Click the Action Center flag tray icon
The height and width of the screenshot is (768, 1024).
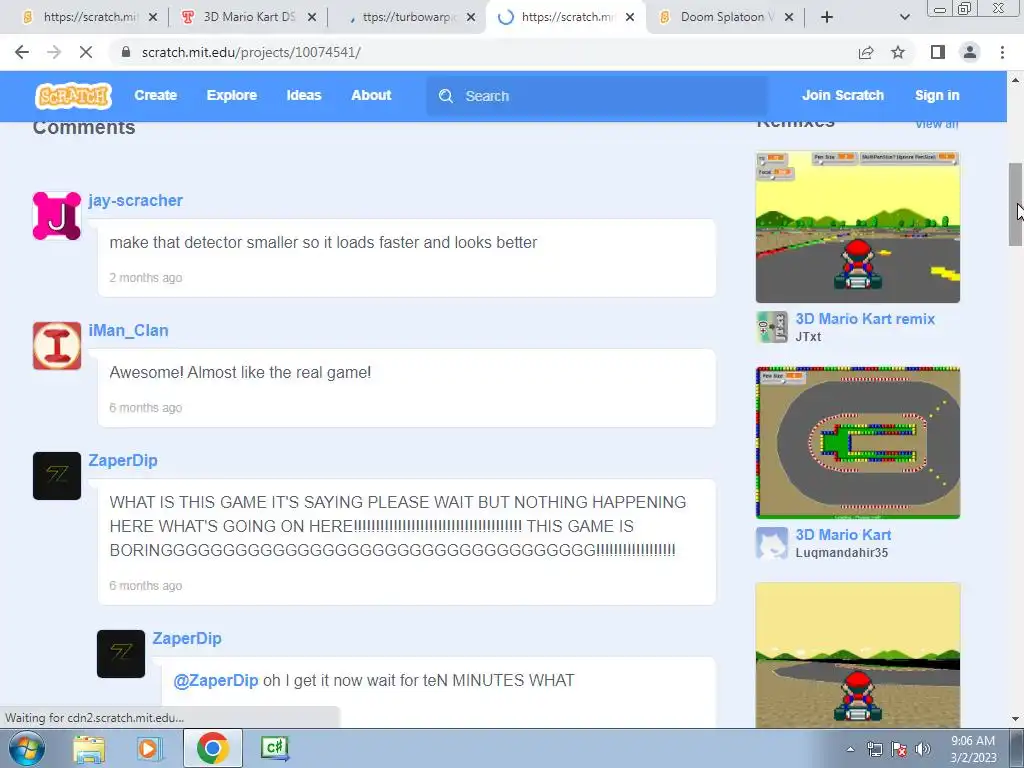pos(899,749)
